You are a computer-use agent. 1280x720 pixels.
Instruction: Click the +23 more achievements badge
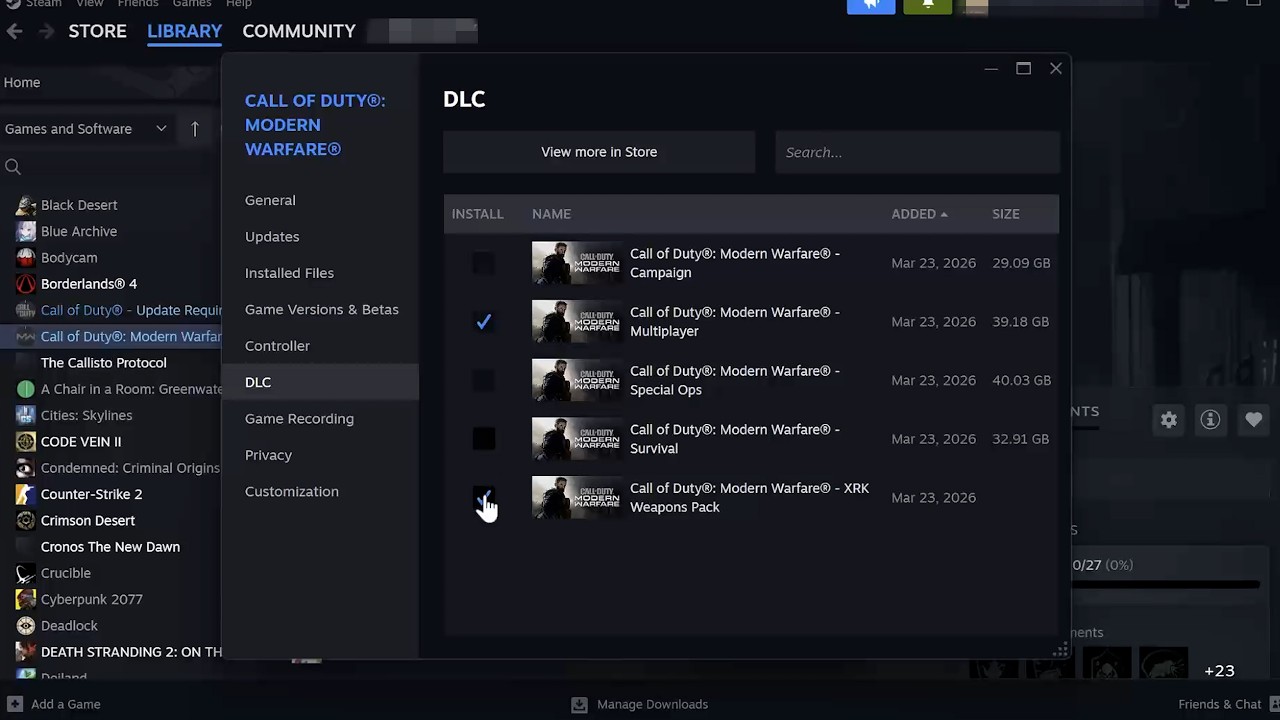point(1219,671)
